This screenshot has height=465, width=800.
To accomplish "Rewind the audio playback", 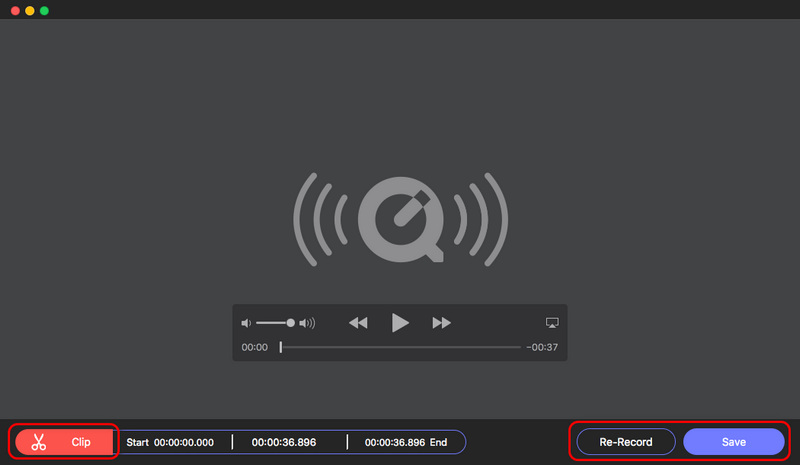I will [x=358, y=323].
